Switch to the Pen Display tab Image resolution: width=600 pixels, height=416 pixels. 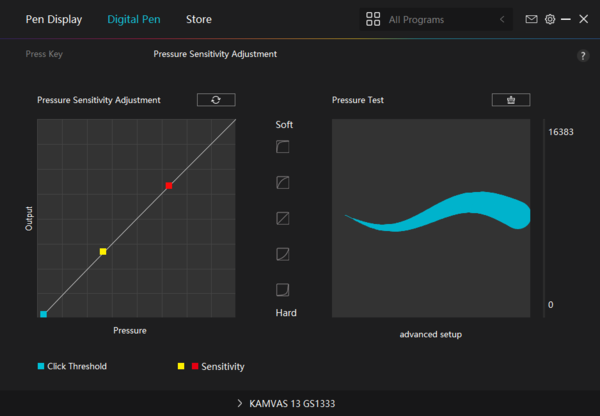coord(54,19)
